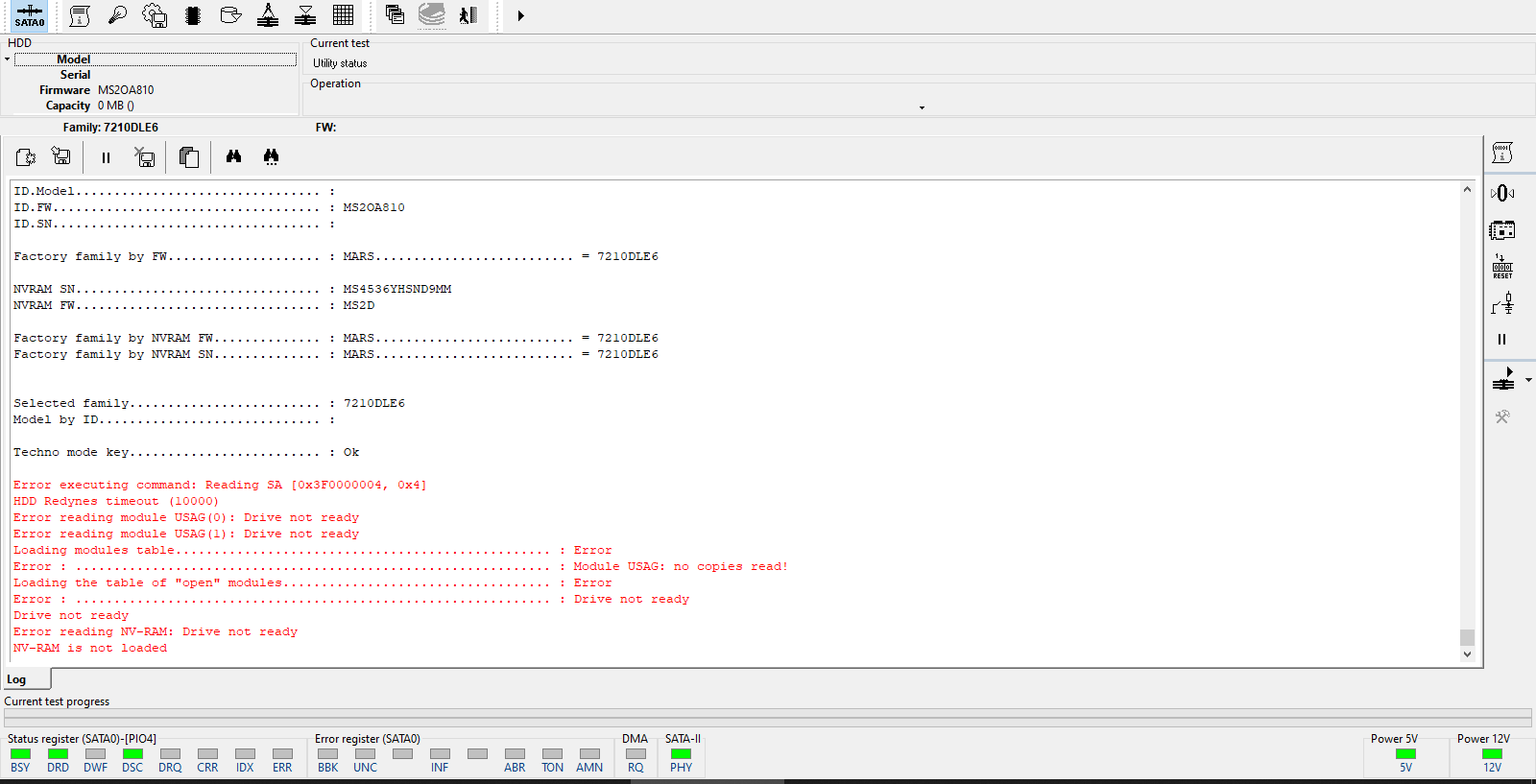This screenshot has height=784, width=1536.
Task: Click the Current test progress bar
Action: click(x=767, y=718)
